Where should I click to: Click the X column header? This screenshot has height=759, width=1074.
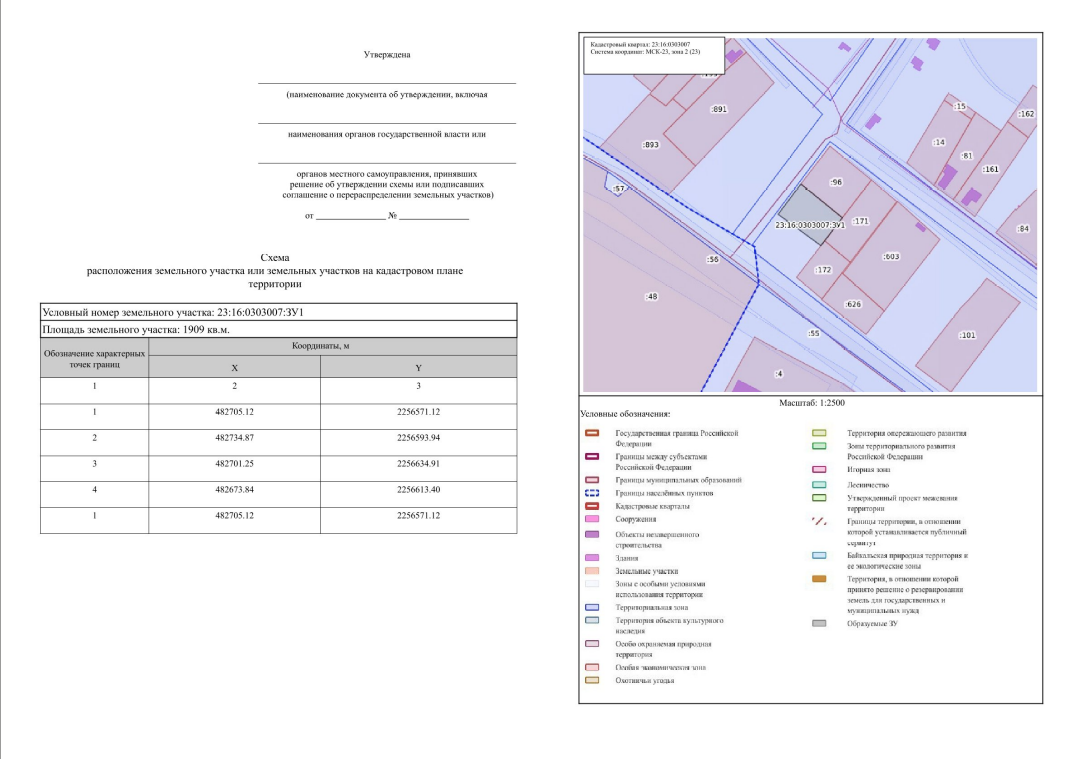tap(234, 368)
